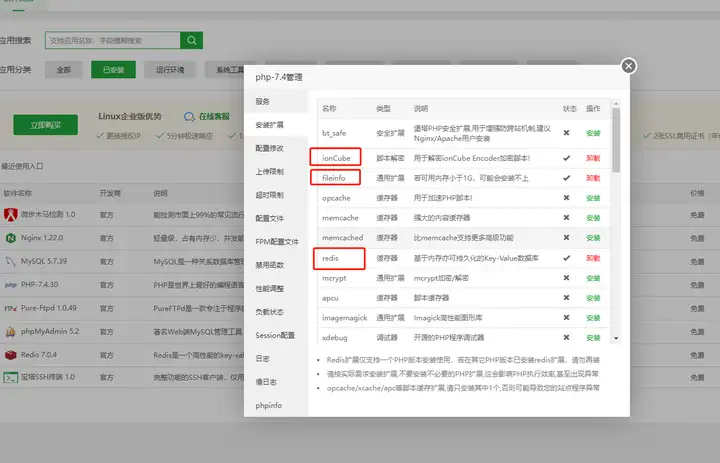
Task: Select the 运行环境 category filter button
Action: coord(170,70)
